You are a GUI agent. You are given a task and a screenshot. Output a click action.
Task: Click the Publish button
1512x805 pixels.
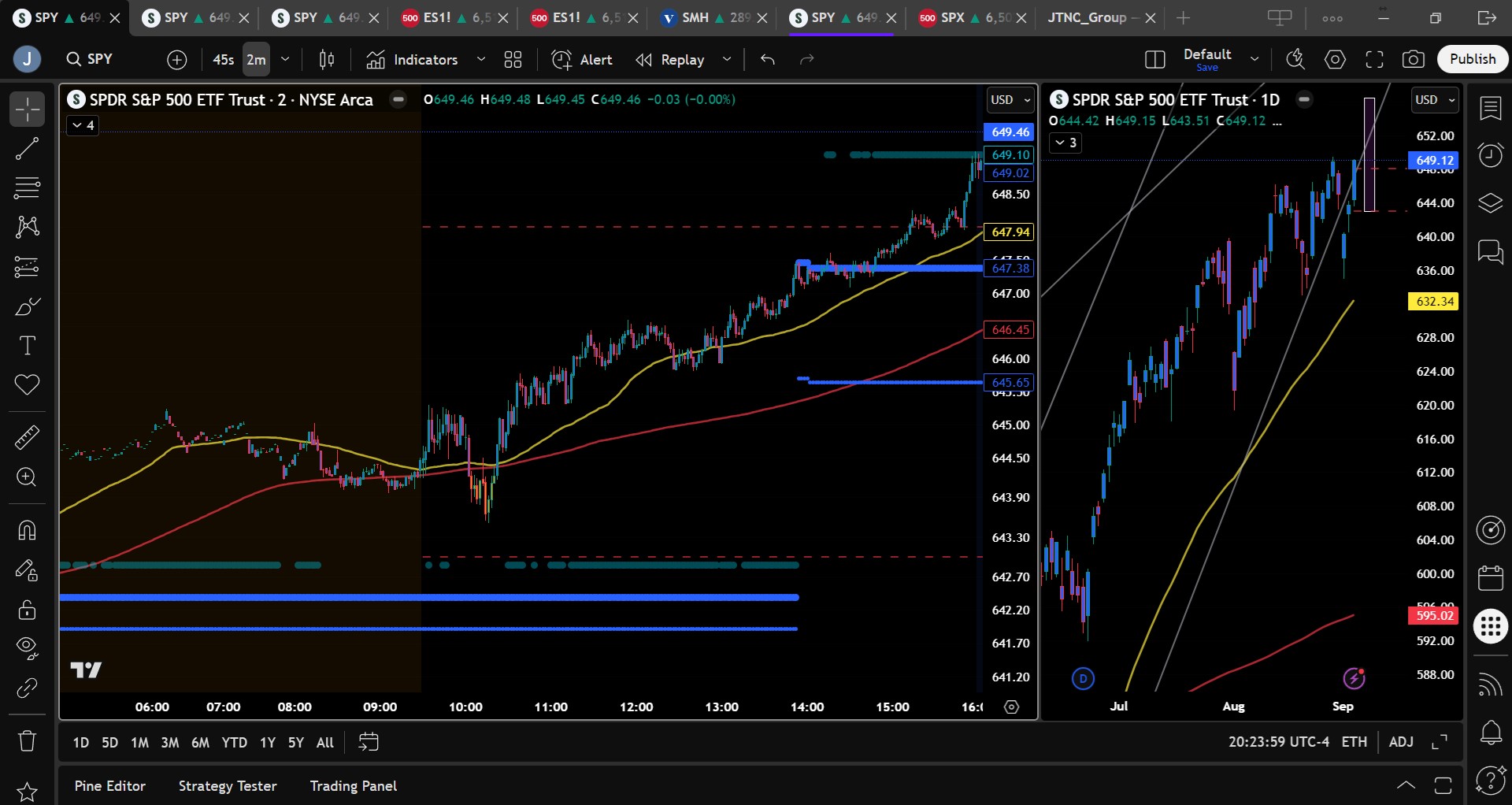pyautogui.click(x=1473, y=59)
